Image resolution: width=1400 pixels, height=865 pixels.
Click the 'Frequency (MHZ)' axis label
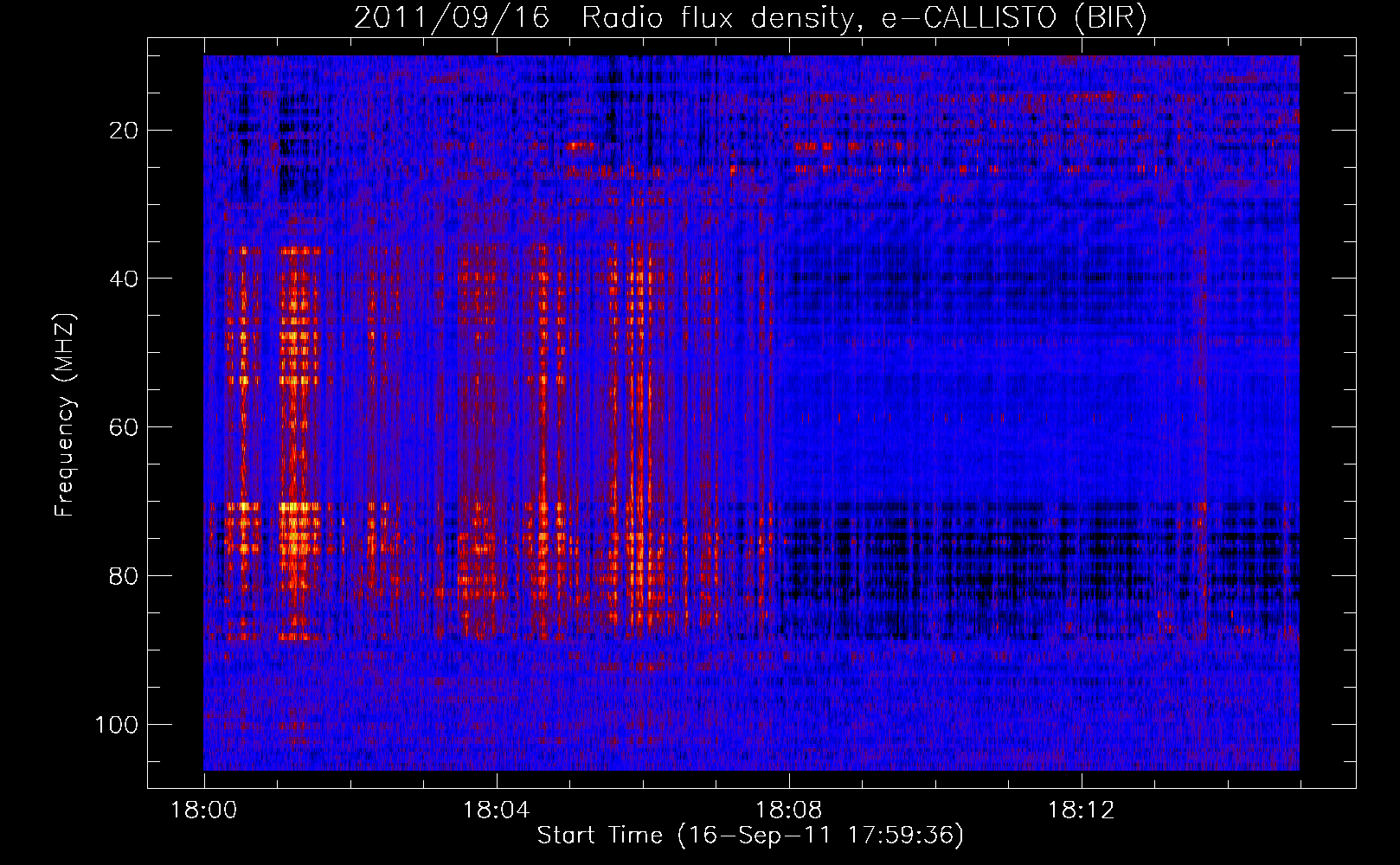(x=65, y=415)
